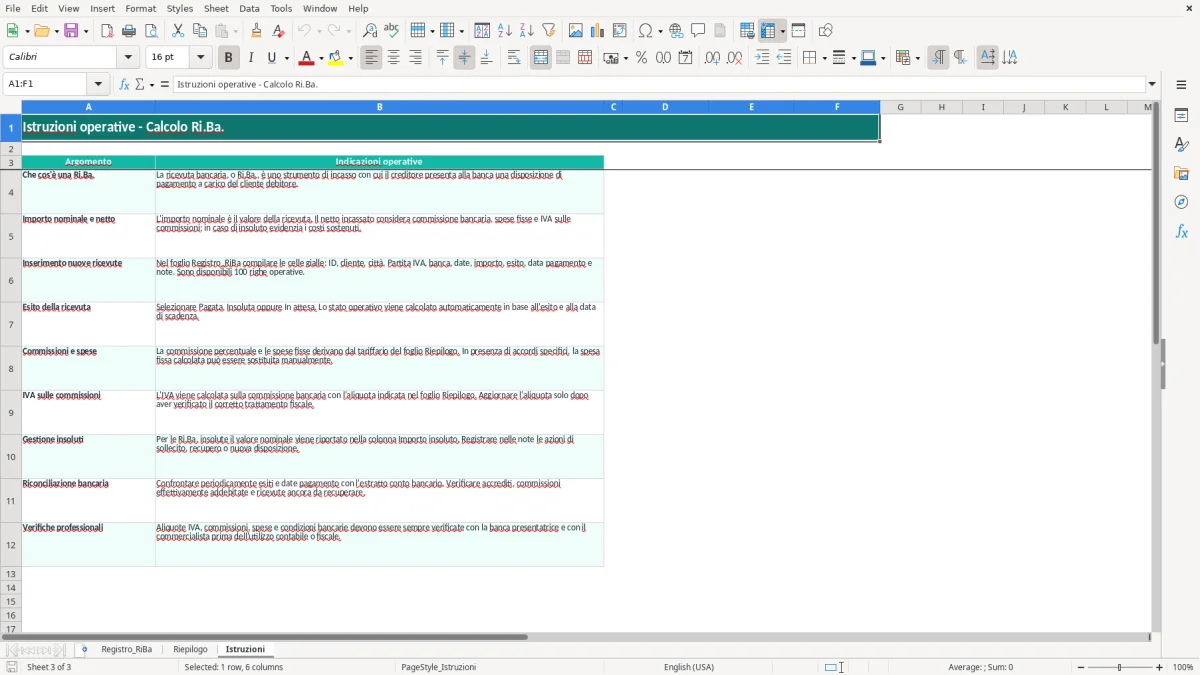Screen dimensions: 1200x675
Task: Open the Print Preview
Action: point(151,31)
